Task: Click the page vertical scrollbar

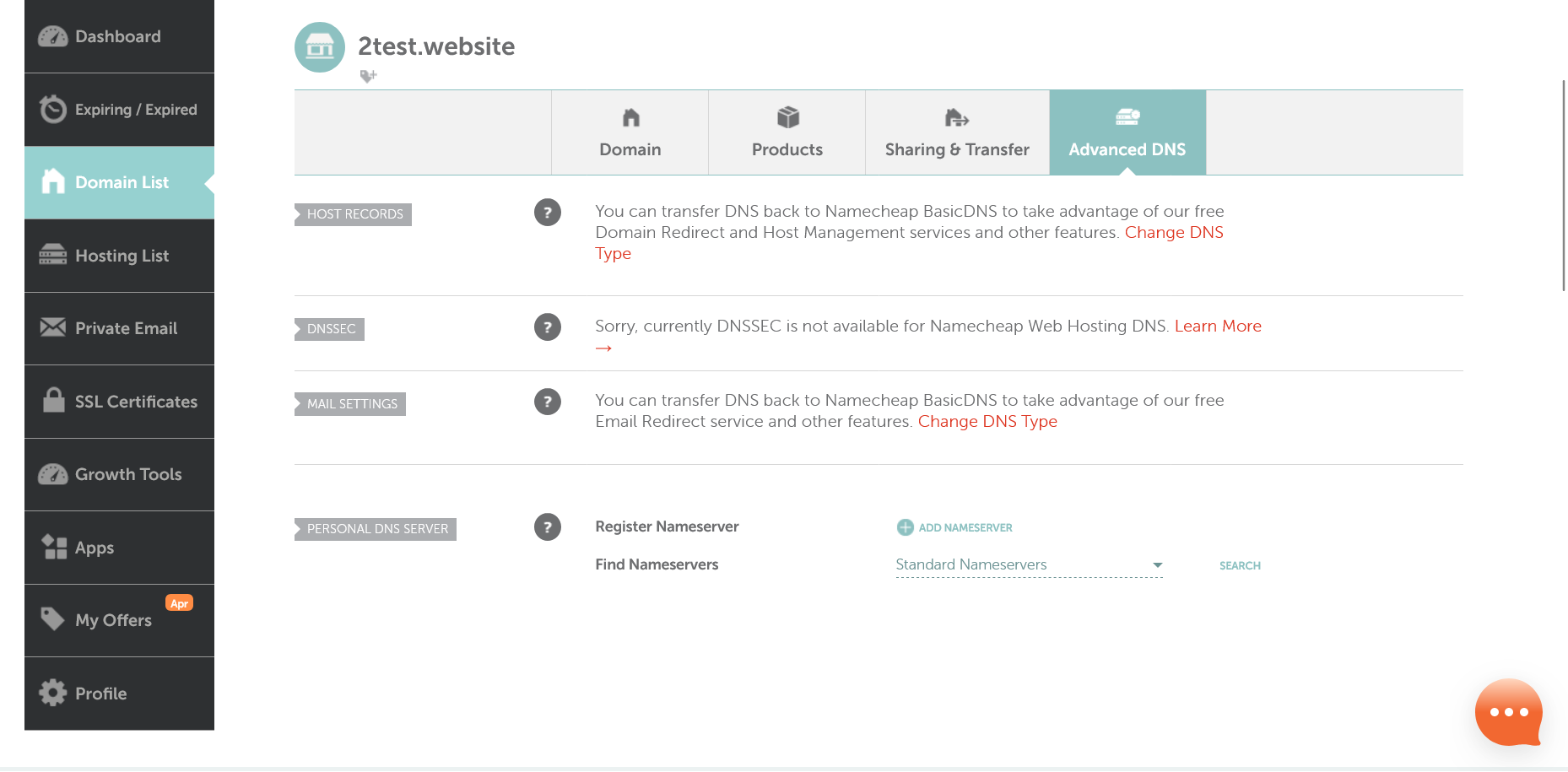Action: 1564,186
